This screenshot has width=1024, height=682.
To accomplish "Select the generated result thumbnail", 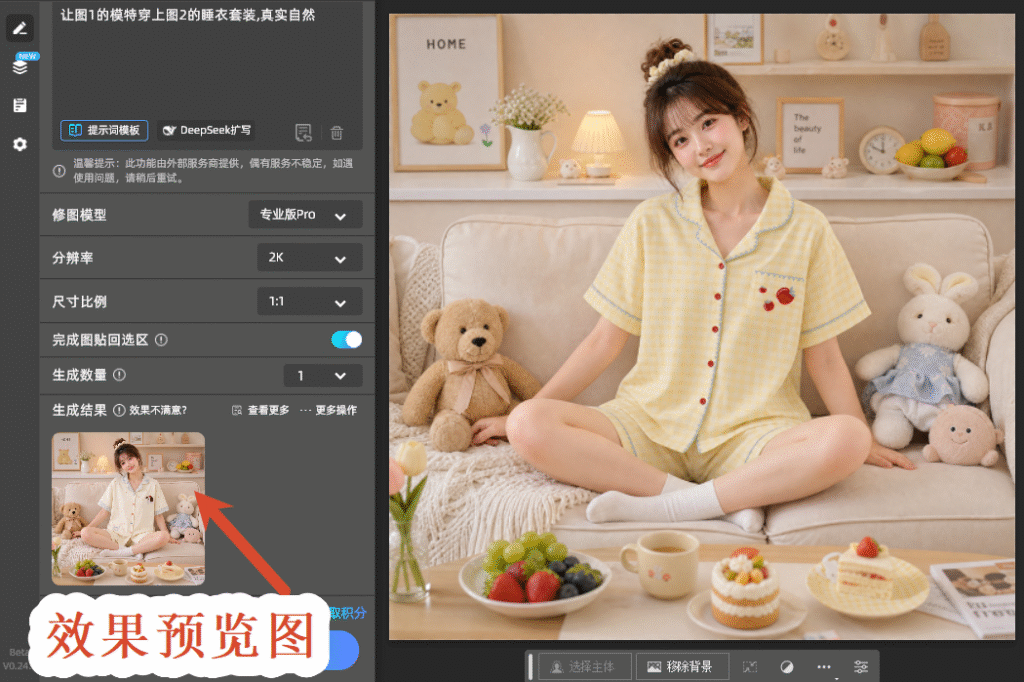I will (129, 509).
